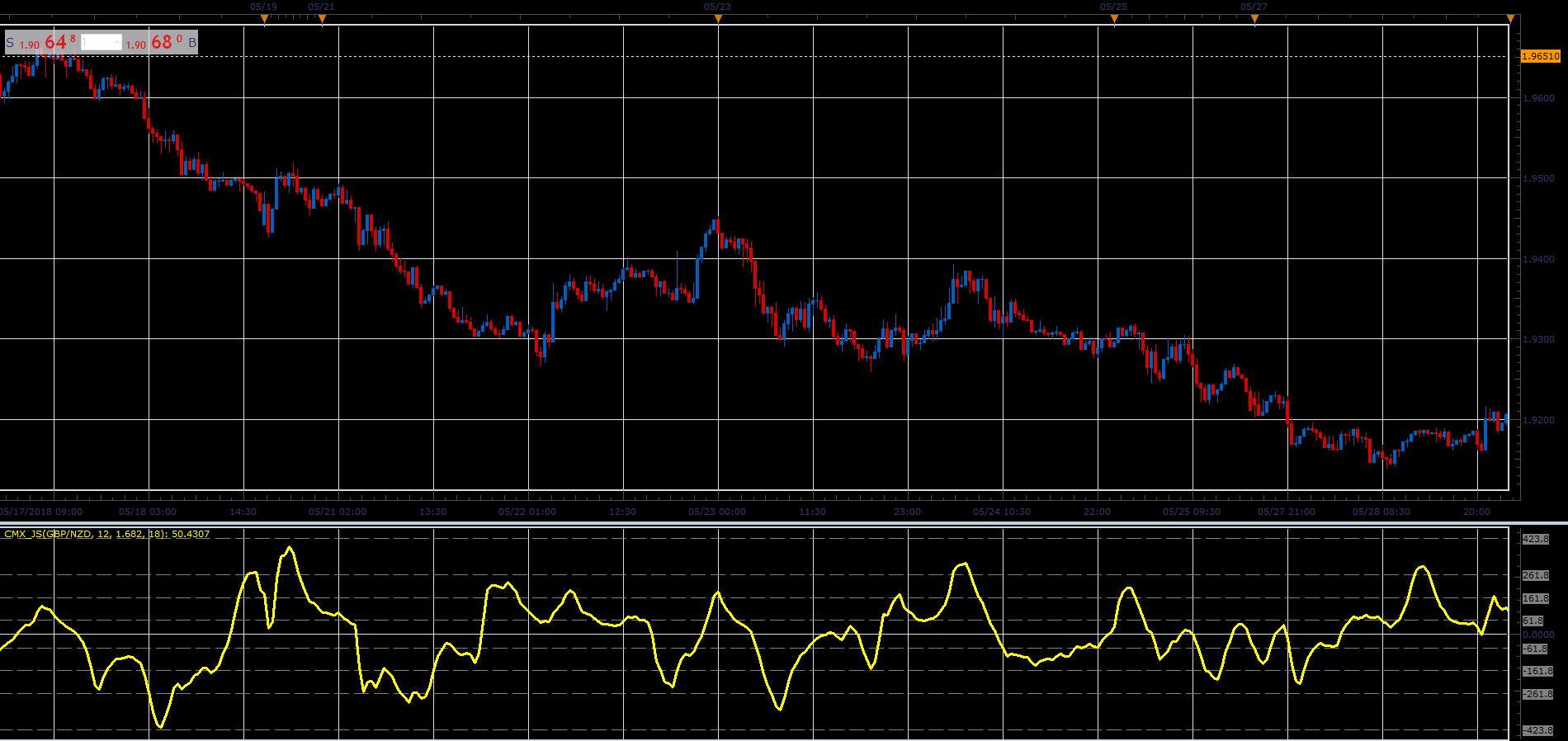Click the 05/21 orange date marker triangle
The height and width of the screenshot is (741, 1568).
(322, 18)
